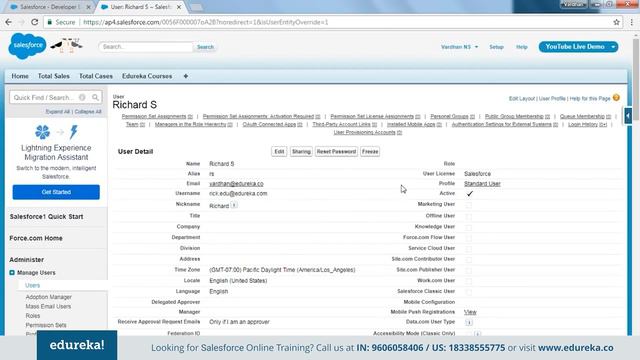Click the User Profile link
This screenshot has width=640, height=360.
552,98
